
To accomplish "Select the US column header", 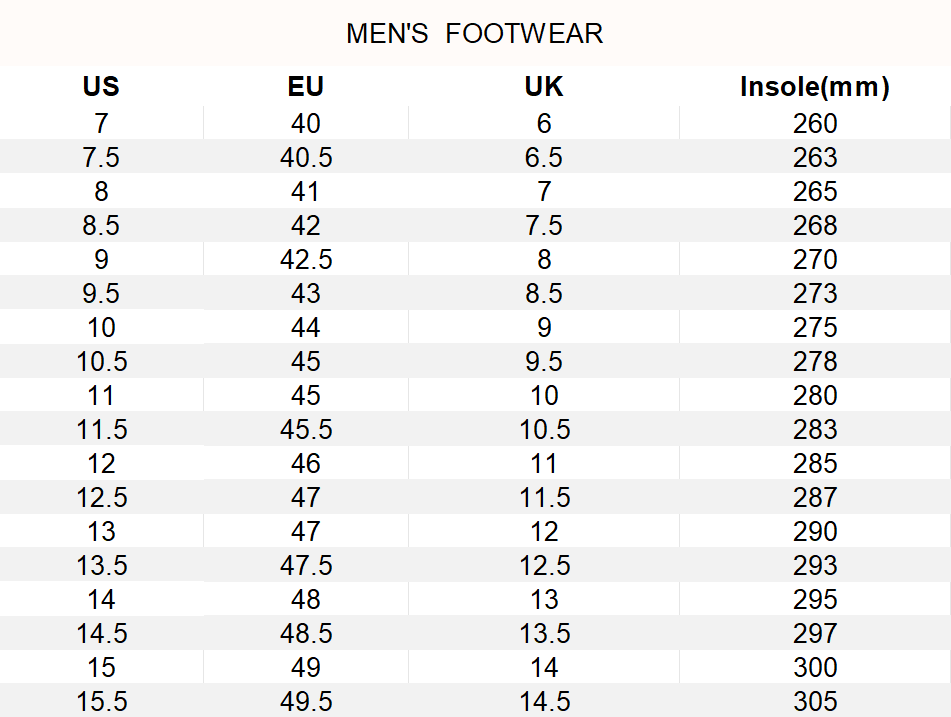I will point(101,86).
